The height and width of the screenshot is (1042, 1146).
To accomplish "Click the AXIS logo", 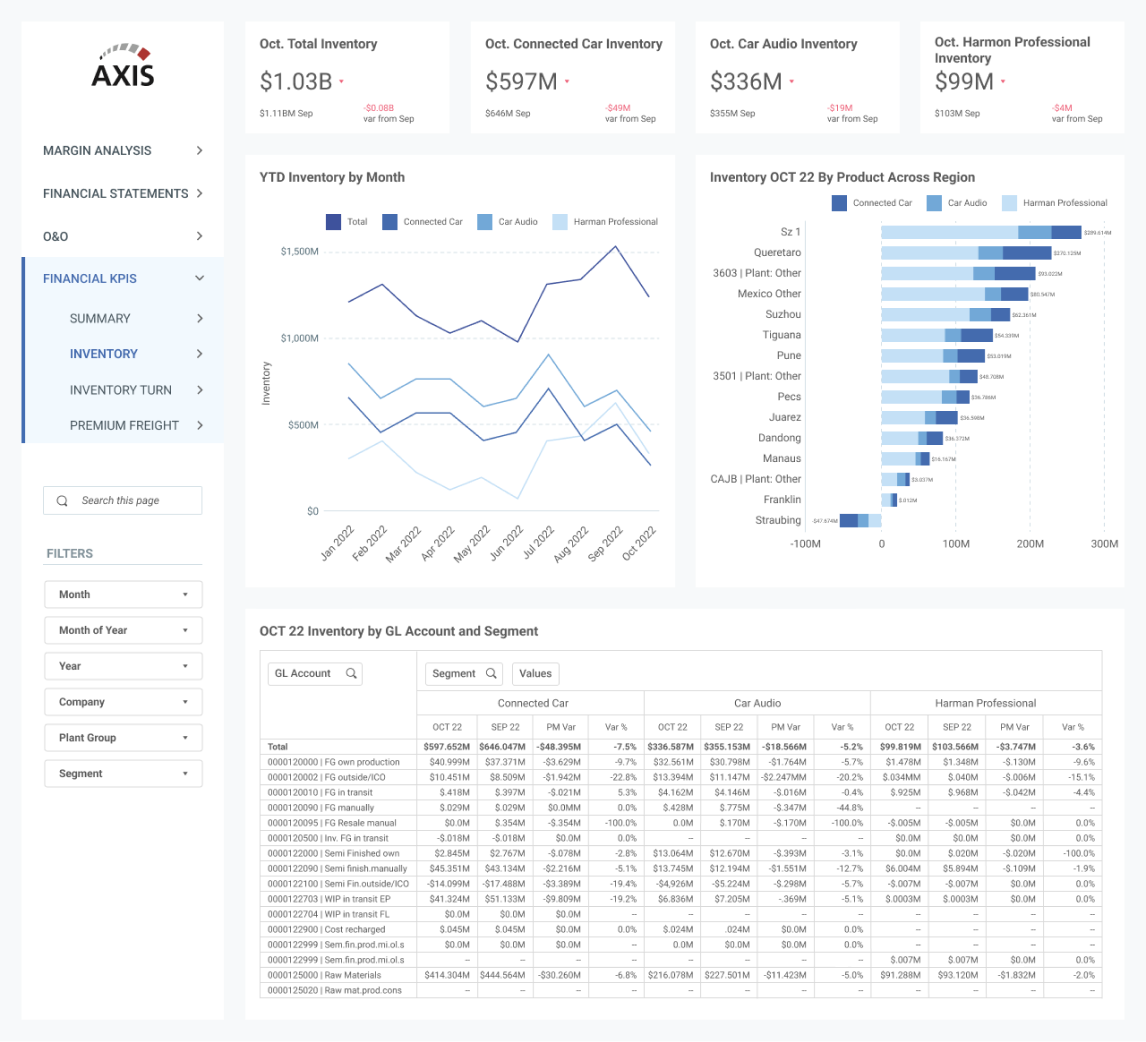I will pos(123,66).
